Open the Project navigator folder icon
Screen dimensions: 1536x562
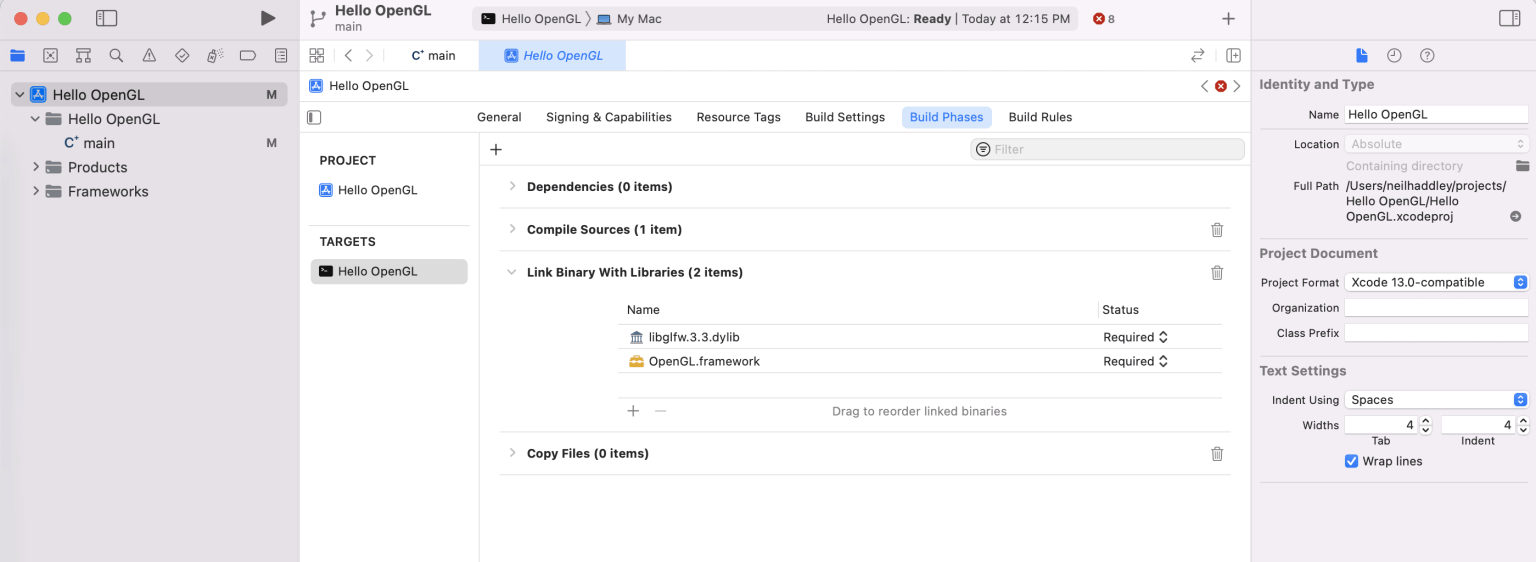point(17,56)
